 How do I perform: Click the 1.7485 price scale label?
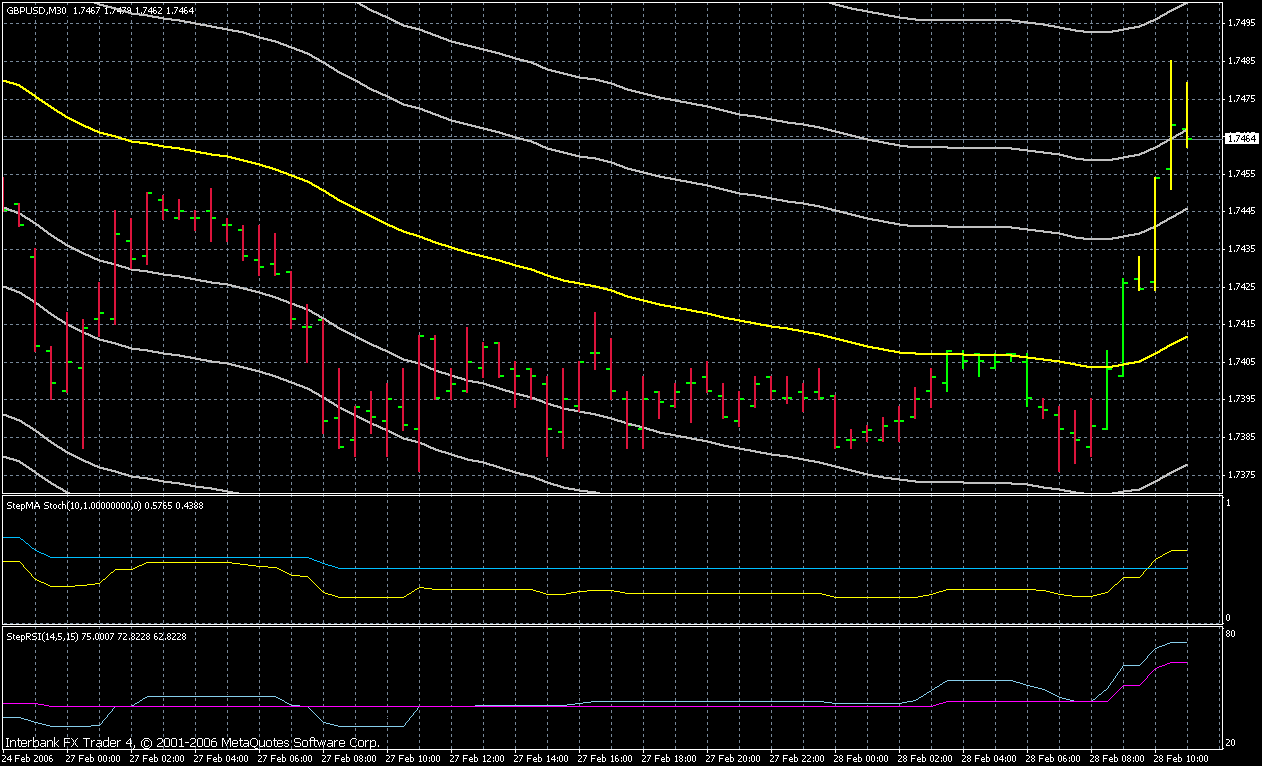click(x=1243, y=61)
